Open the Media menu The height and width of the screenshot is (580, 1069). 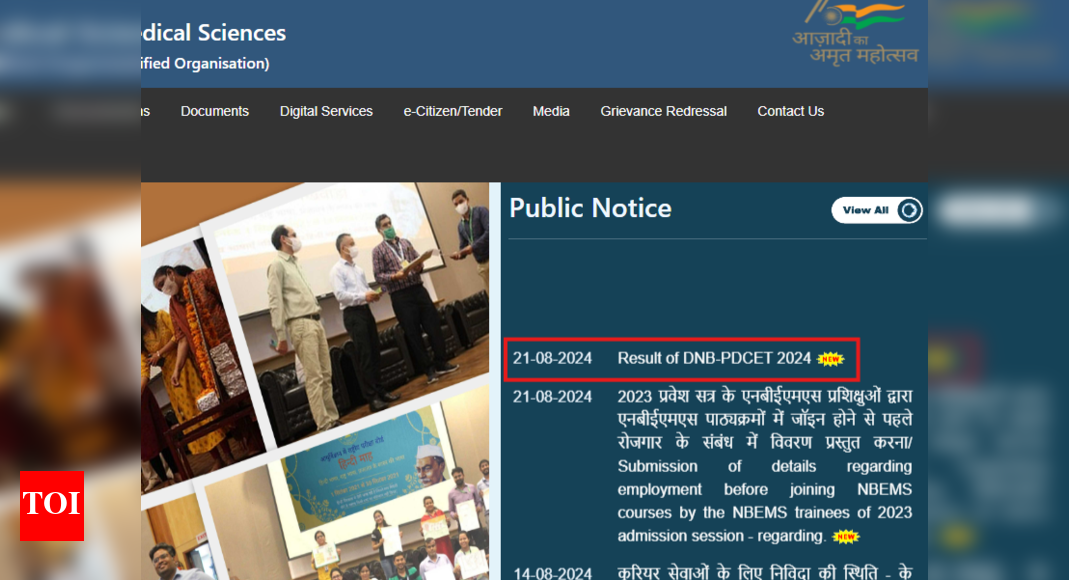[x=551, y=111]
